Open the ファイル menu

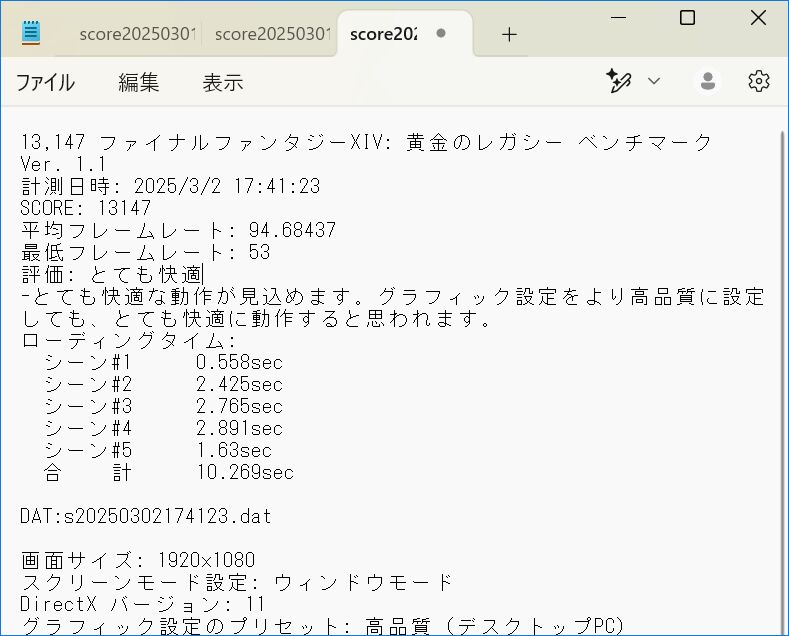tap(45, 83)
